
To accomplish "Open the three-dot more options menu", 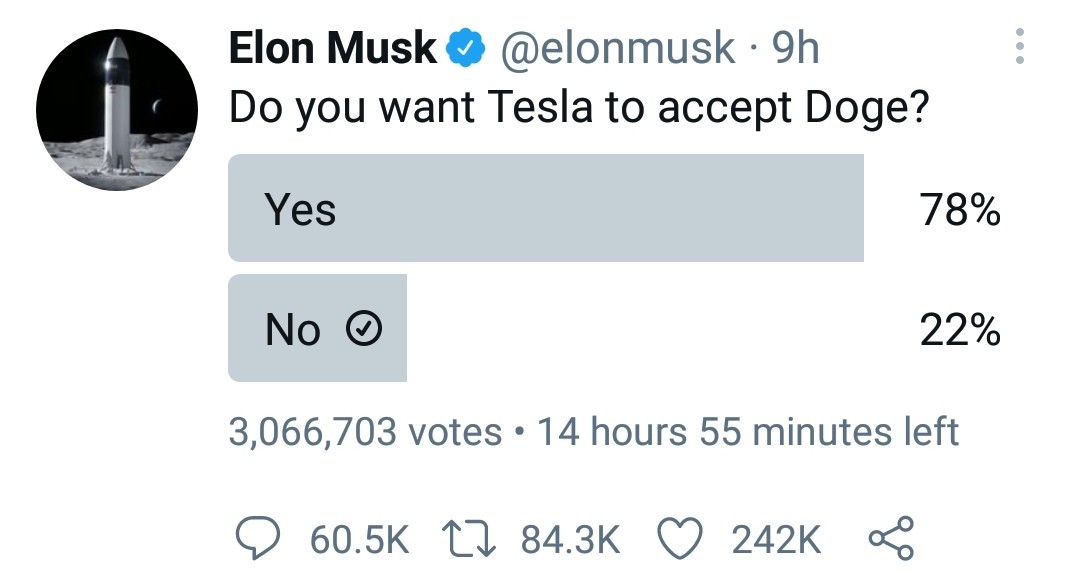I will [1020, 46].
